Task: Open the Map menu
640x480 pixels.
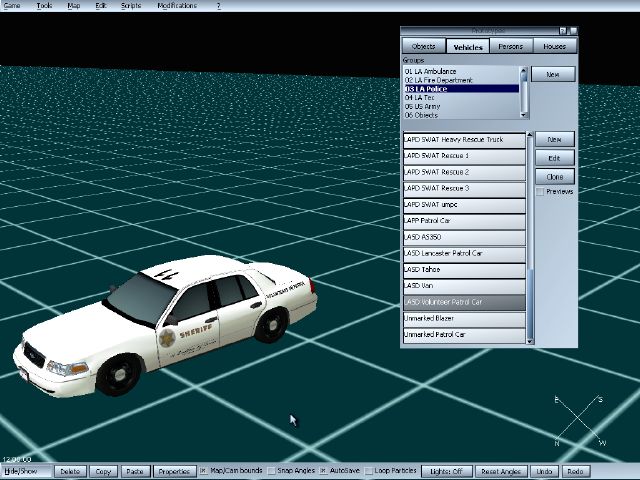Action: coord(73,6)
